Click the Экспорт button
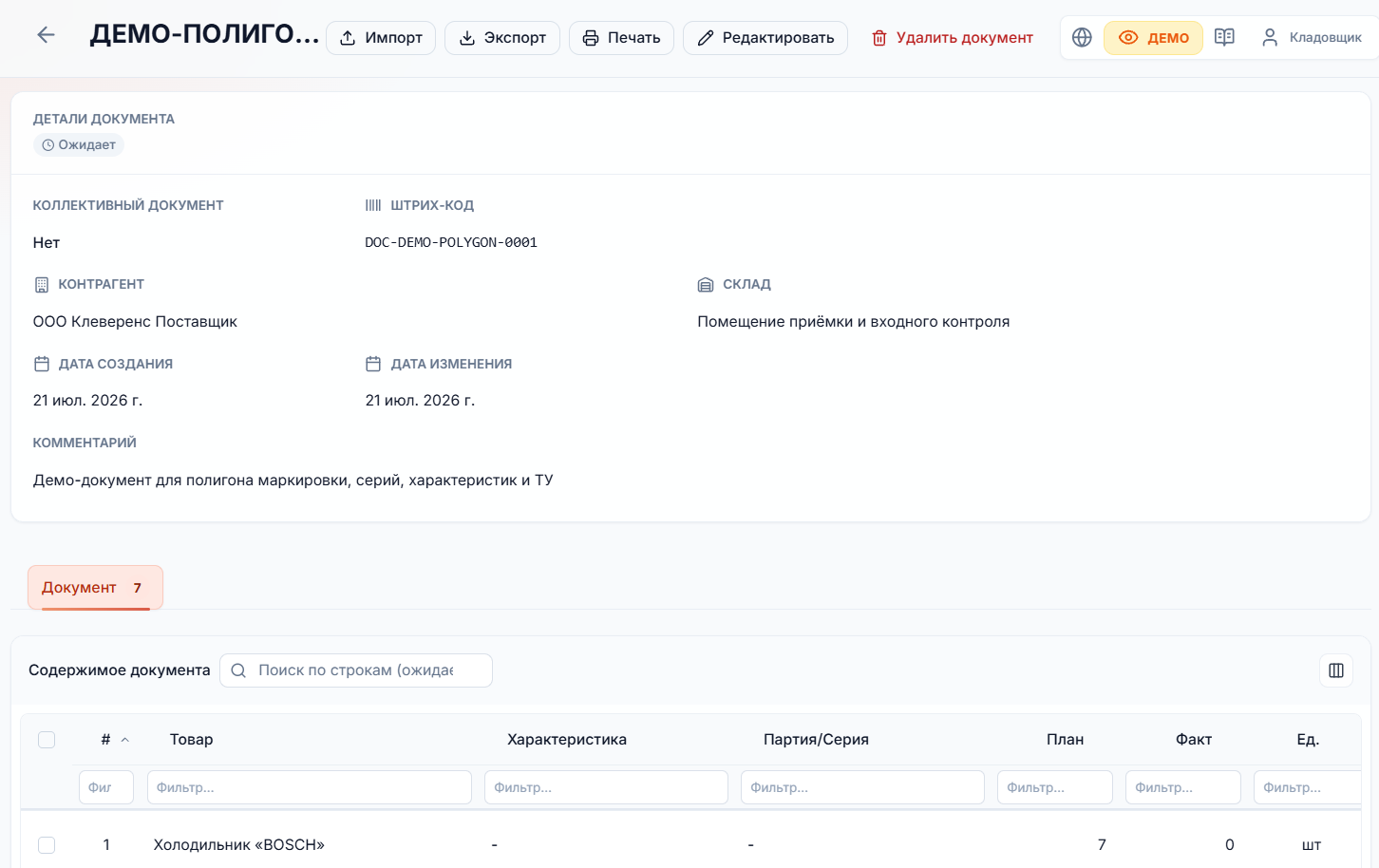The height and width of the screenshot is (868, 1379). [502, 38]
